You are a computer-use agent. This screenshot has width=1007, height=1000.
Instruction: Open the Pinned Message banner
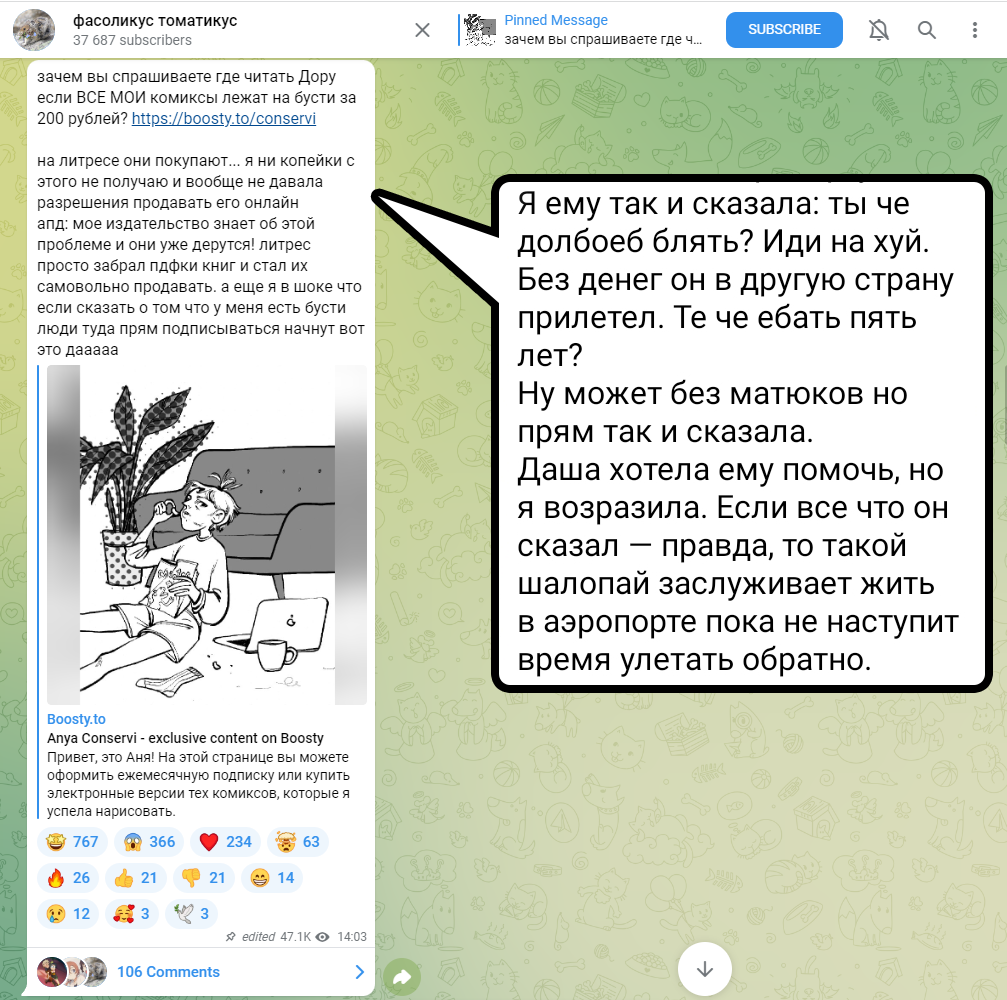pyautogui.click(x=583, y=30)
